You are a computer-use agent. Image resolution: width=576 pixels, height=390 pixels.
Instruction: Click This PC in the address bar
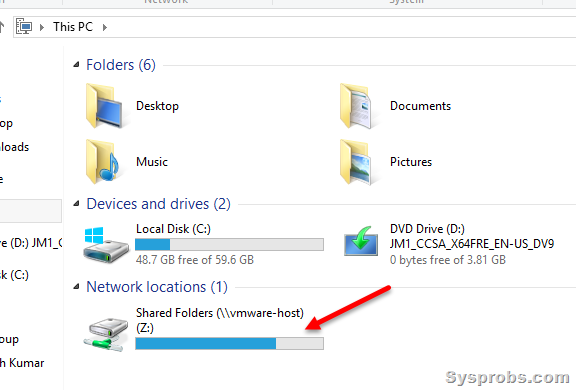(73, 27)
